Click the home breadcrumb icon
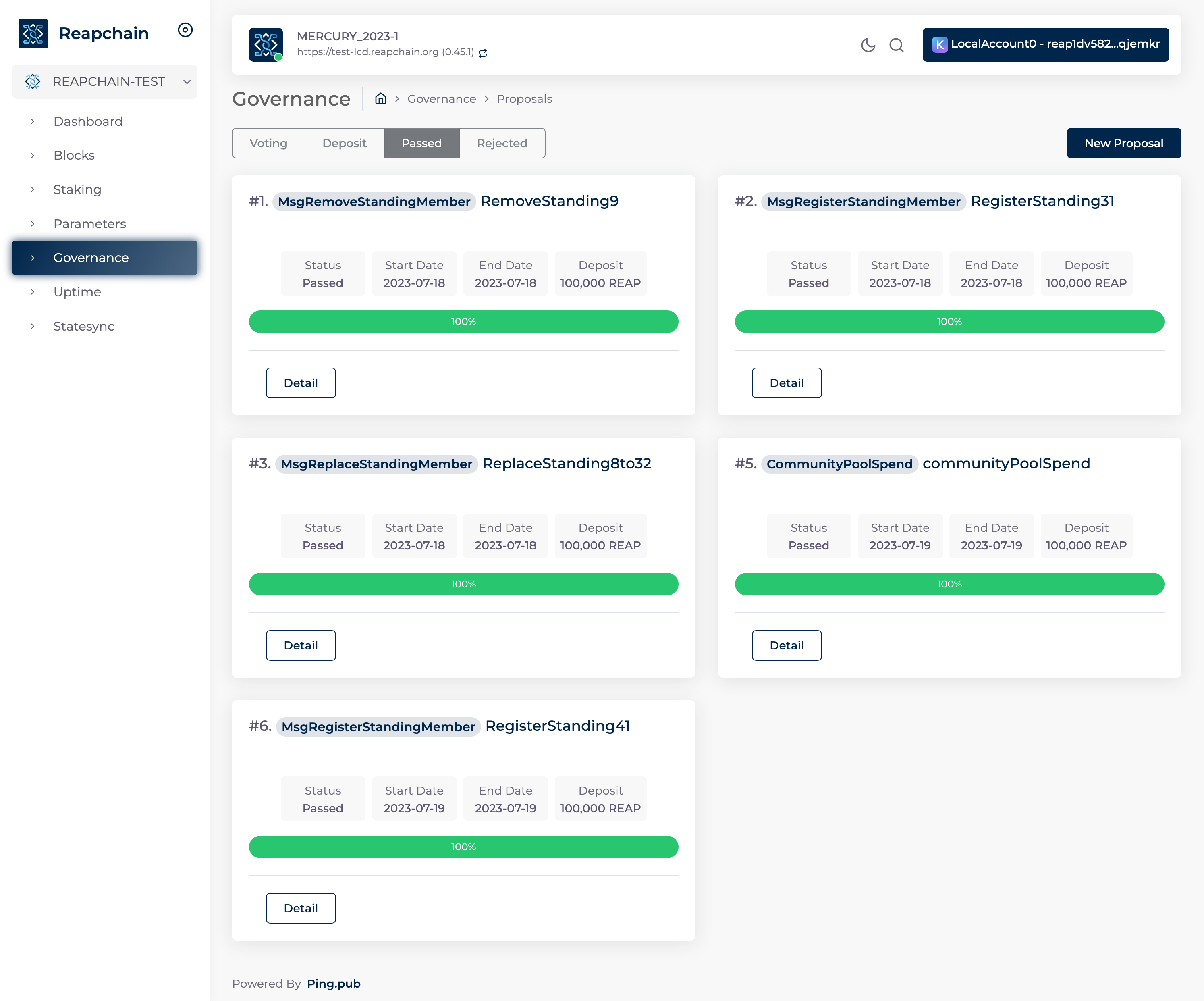 [x=380, y=99]
